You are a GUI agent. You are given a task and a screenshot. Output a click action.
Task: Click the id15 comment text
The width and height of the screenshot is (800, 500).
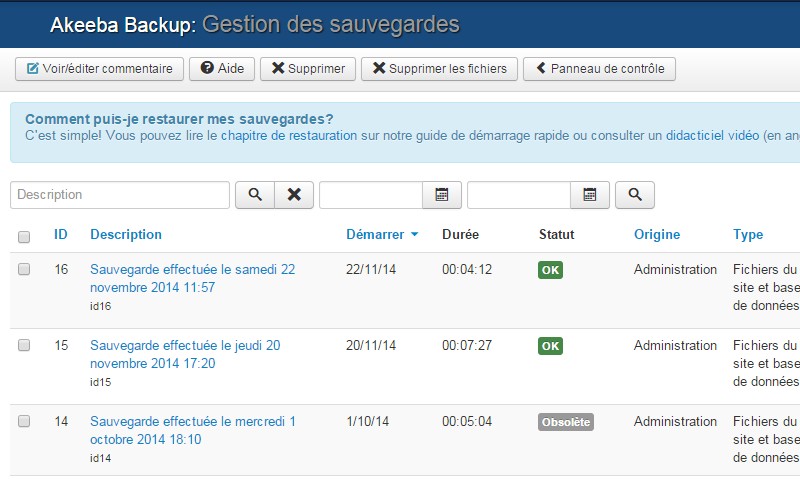click(x=101, y=382)
